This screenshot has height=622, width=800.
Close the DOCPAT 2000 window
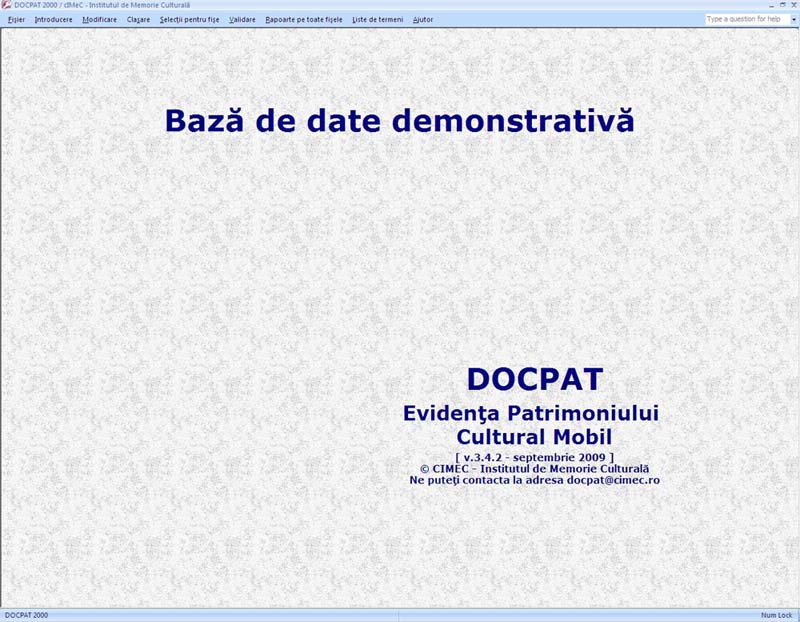(794, 5)
